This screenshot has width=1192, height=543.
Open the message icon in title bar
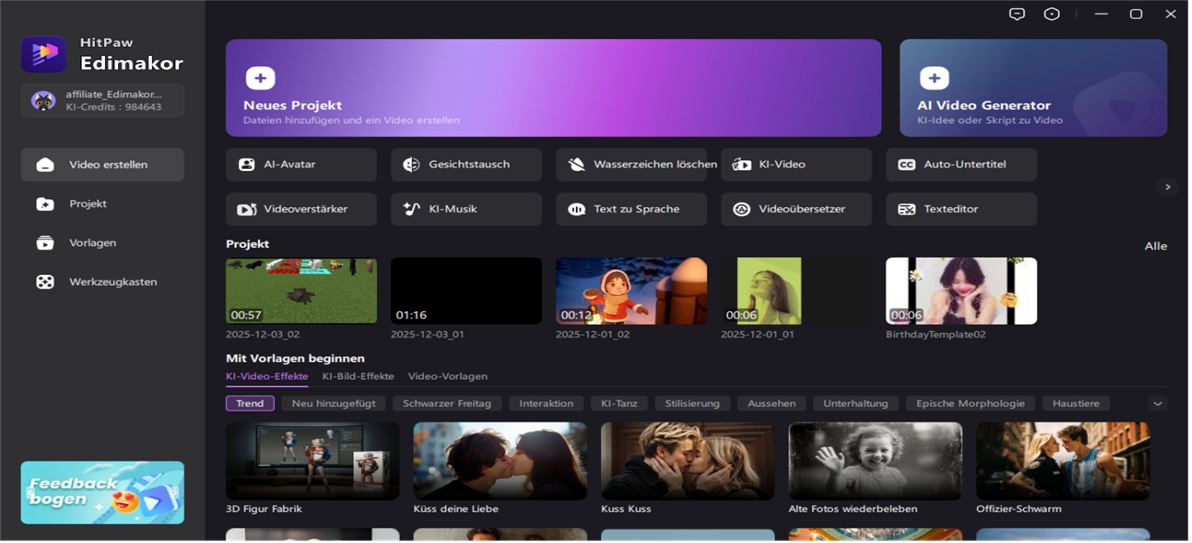pos(1017,14)
